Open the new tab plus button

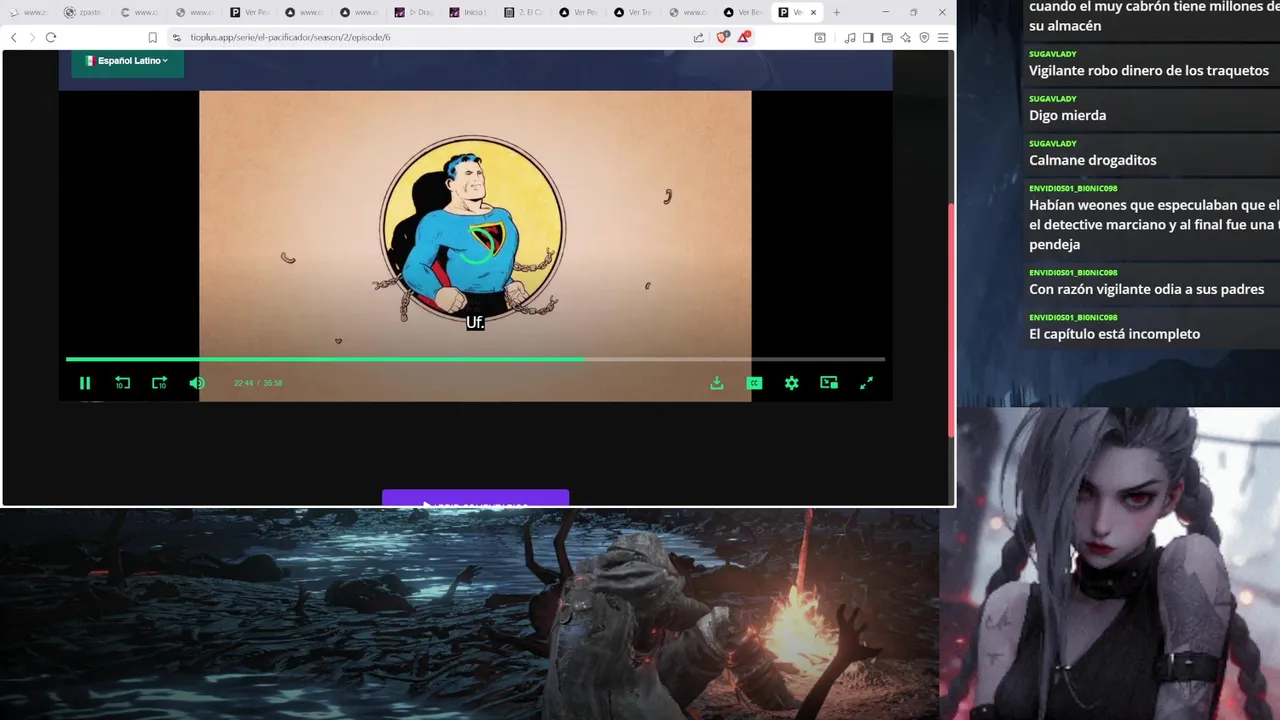point(837,12)
